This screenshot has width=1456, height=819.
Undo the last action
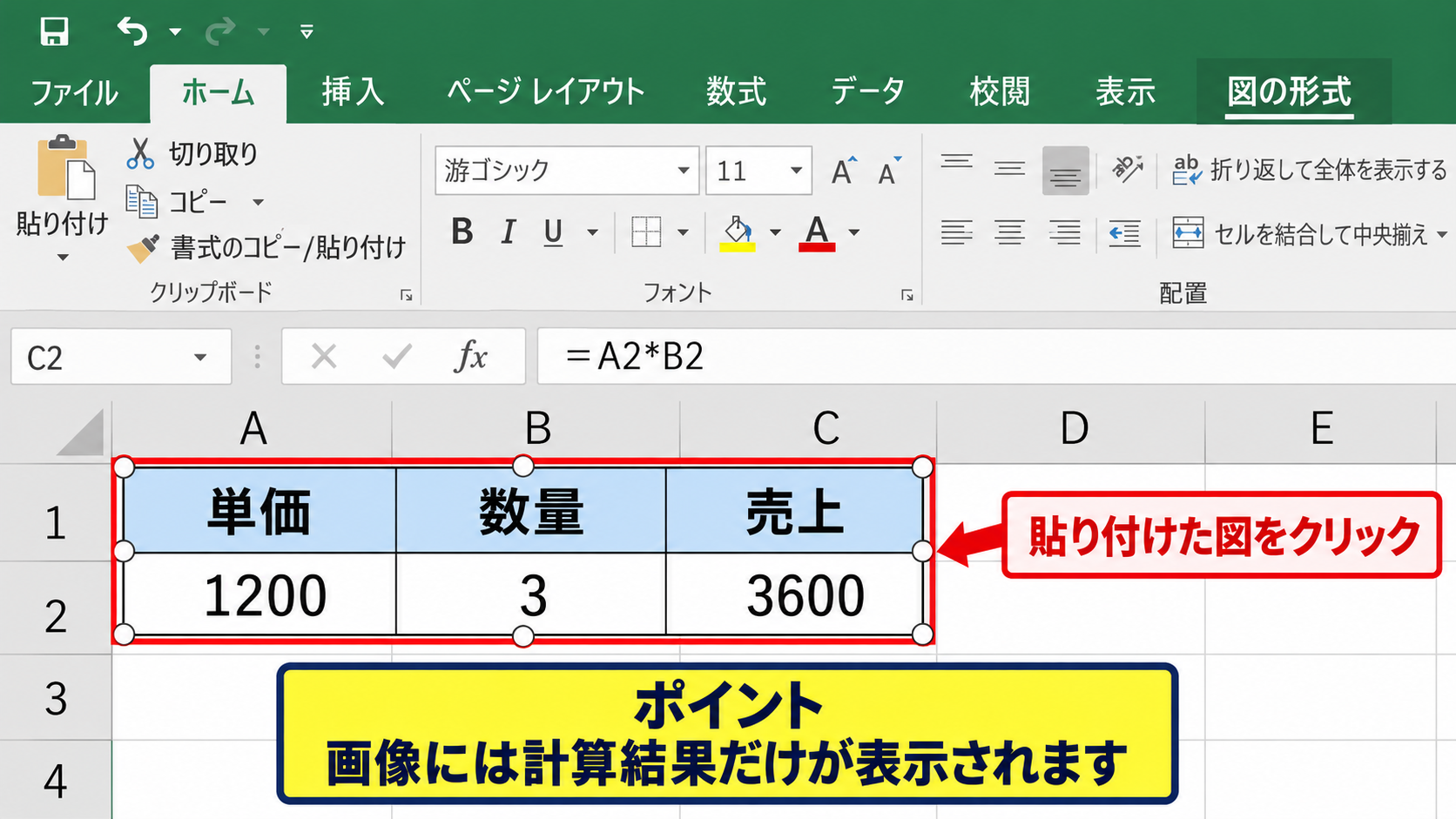tap(132, 31)
